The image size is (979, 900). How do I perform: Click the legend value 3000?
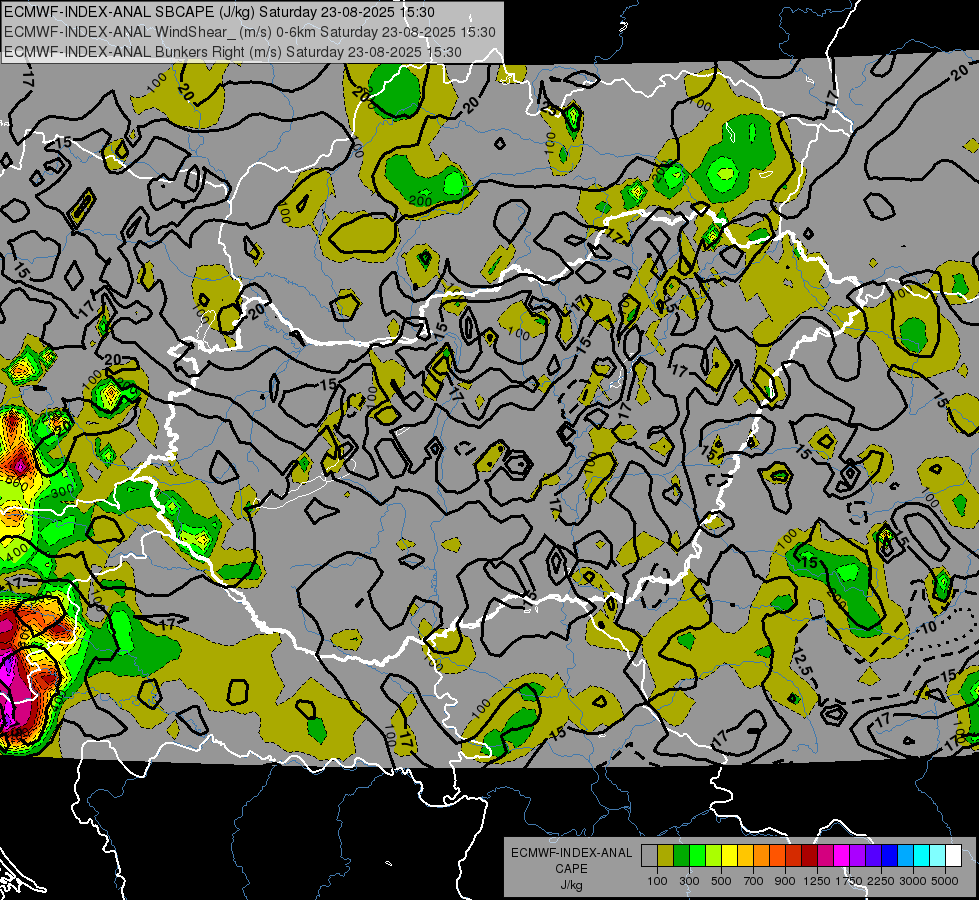coord(913,881)
